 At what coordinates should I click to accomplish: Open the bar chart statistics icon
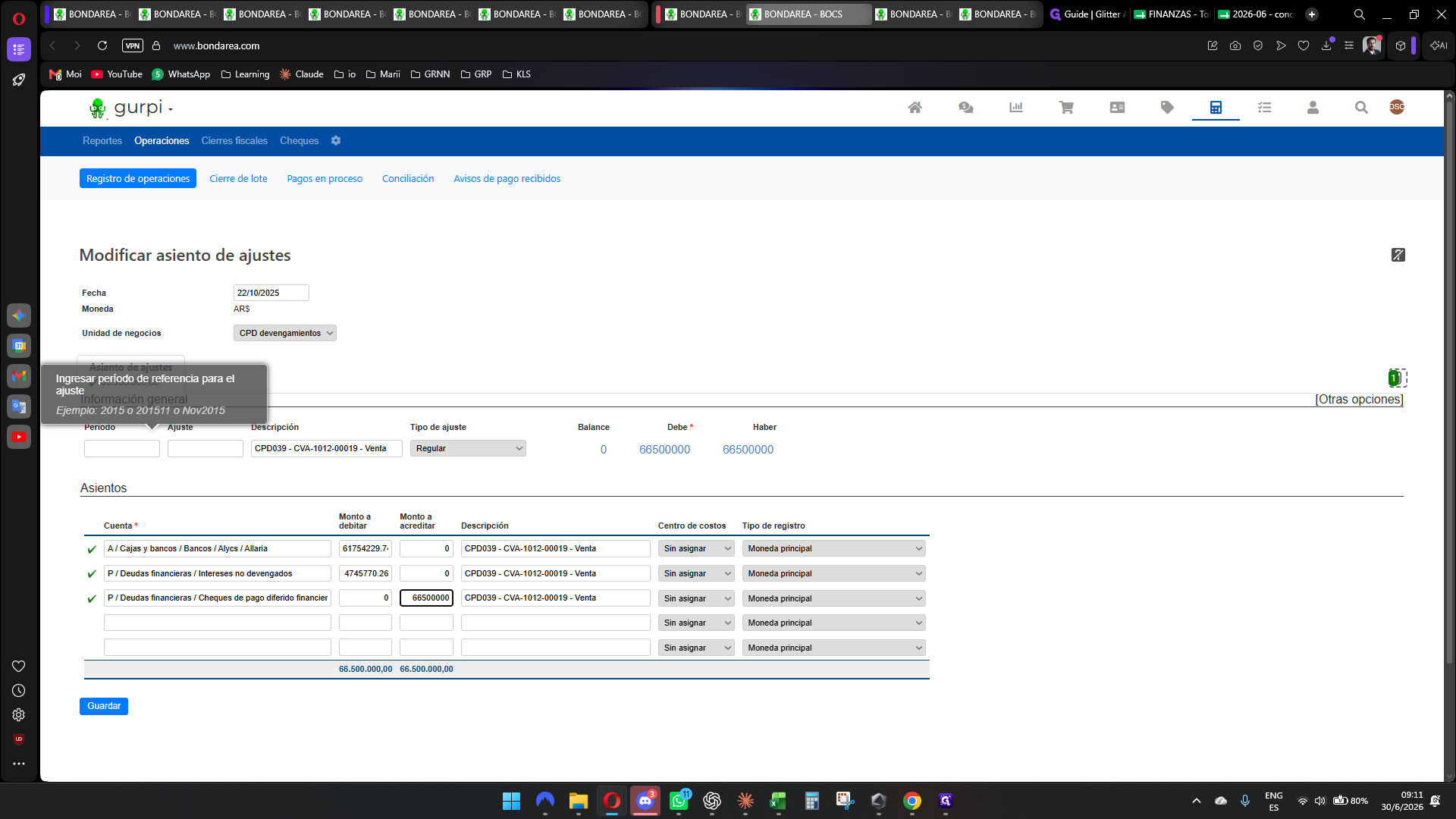[1016, 108]
